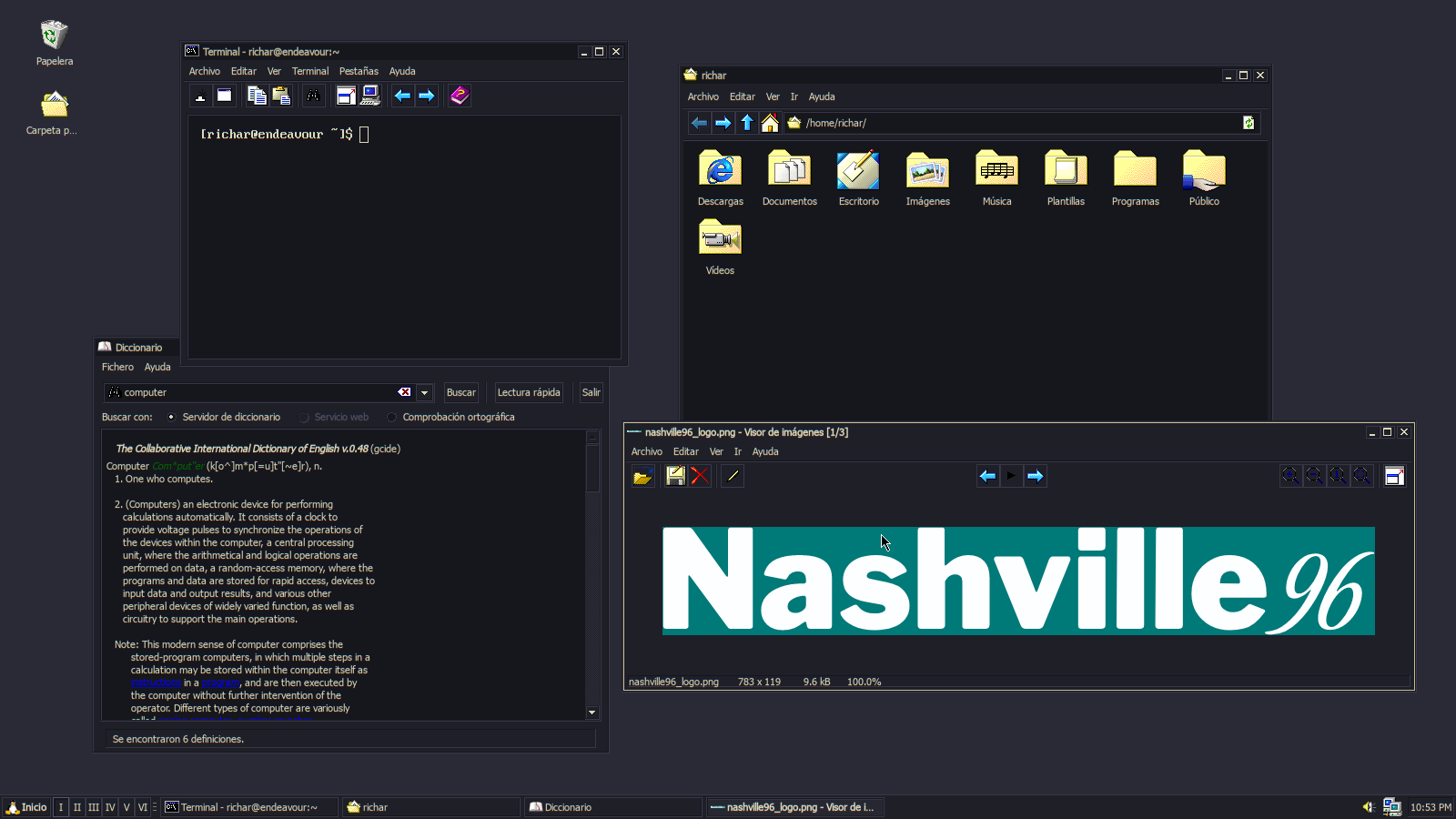Open Find binoculars icon in Terminal toolbar
The width and height of the screenshot is (1456, 819).
313,96
